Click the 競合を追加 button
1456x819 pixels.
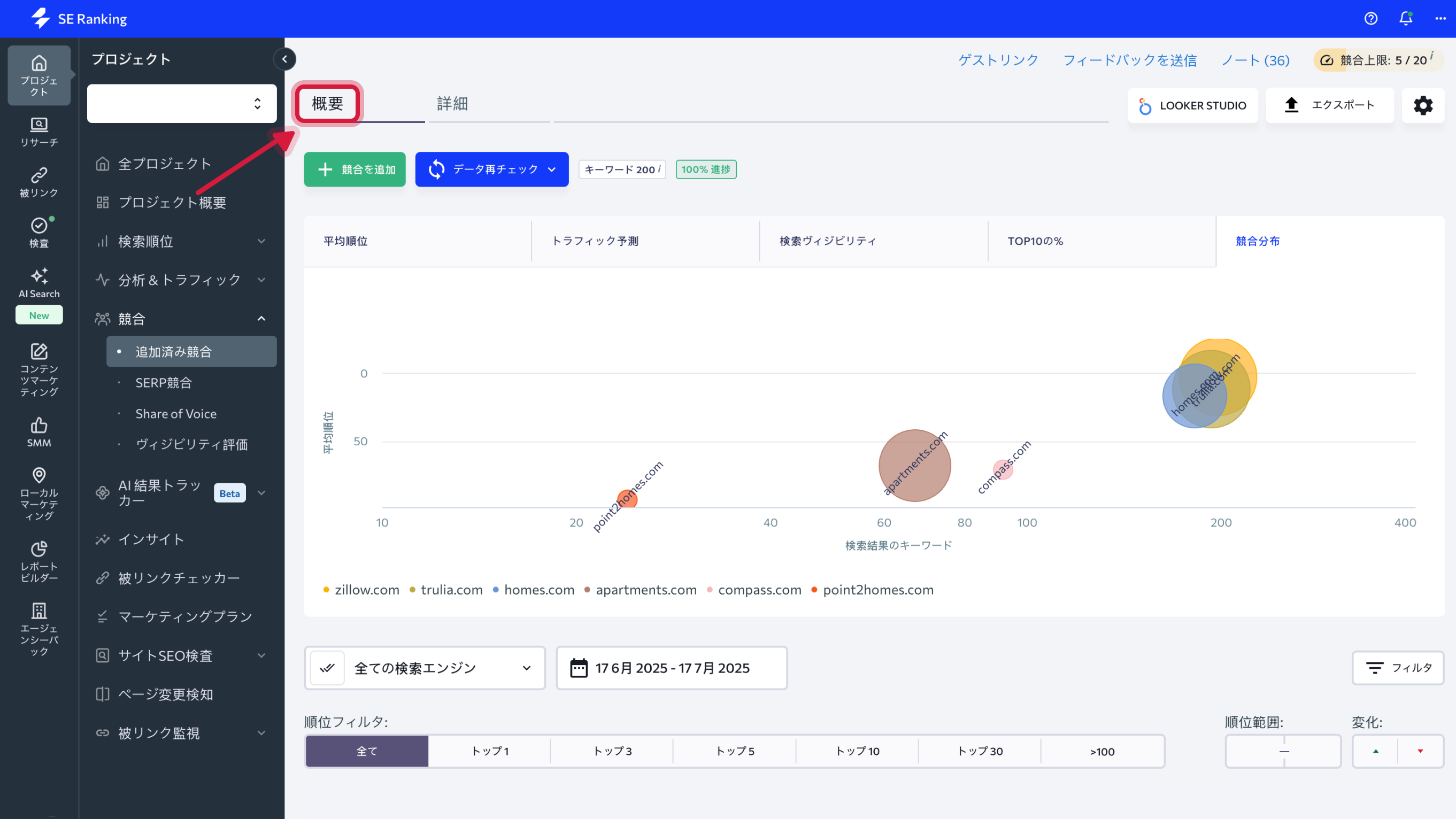[355, 169]
